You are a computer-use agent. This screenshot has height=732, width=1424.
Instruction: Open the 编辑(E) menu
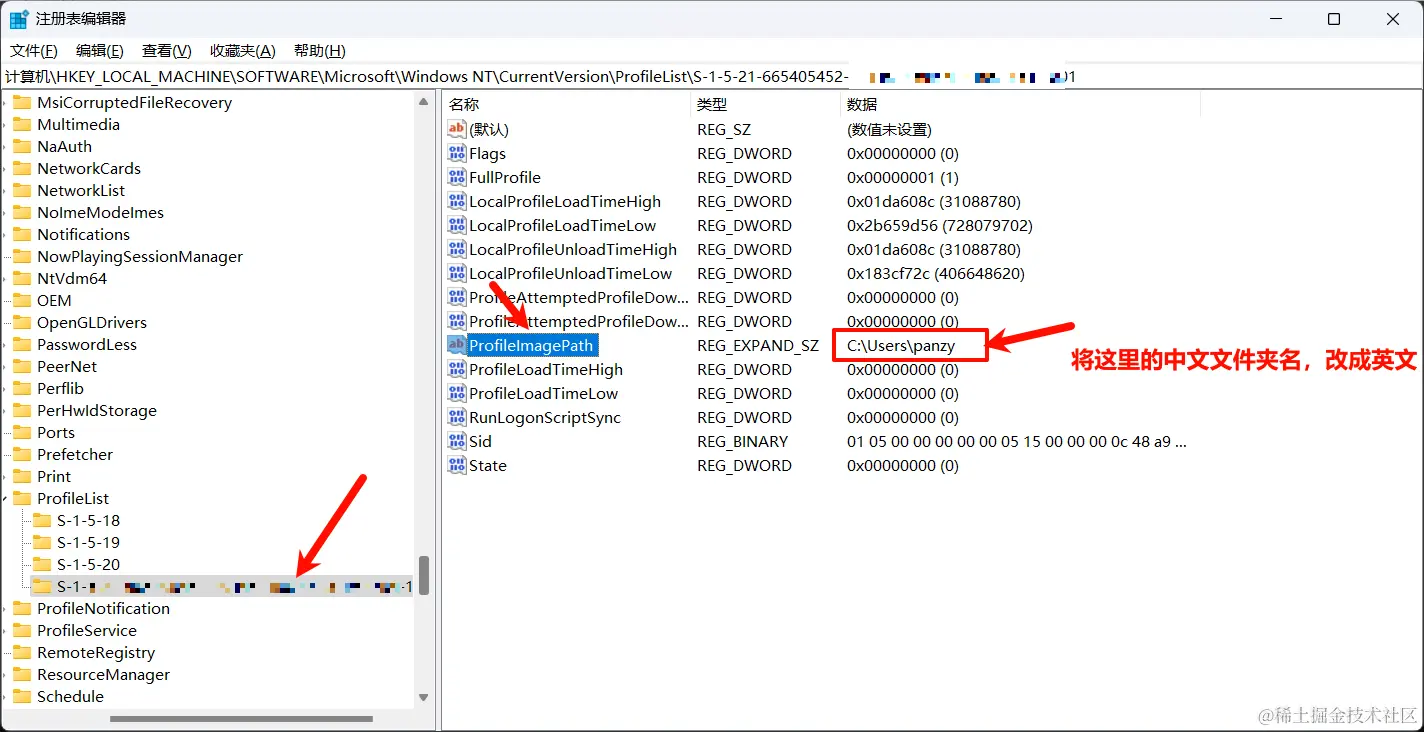[x=100, y=51]
